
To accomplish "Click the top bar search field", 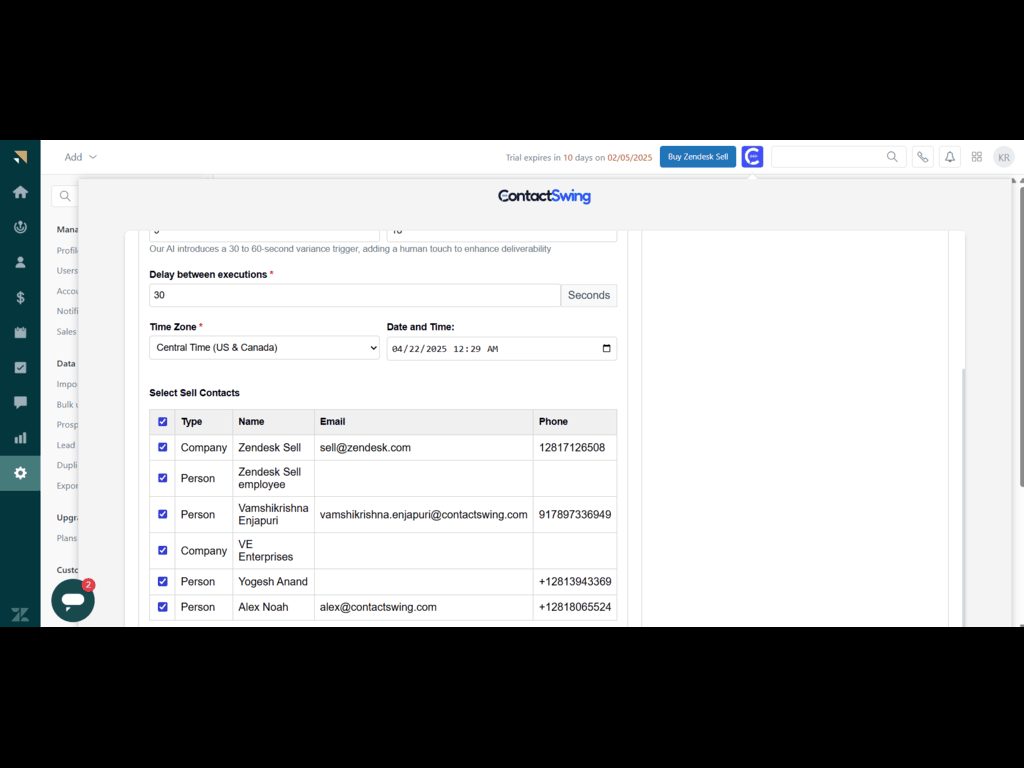I will click(x=830, y=157).
